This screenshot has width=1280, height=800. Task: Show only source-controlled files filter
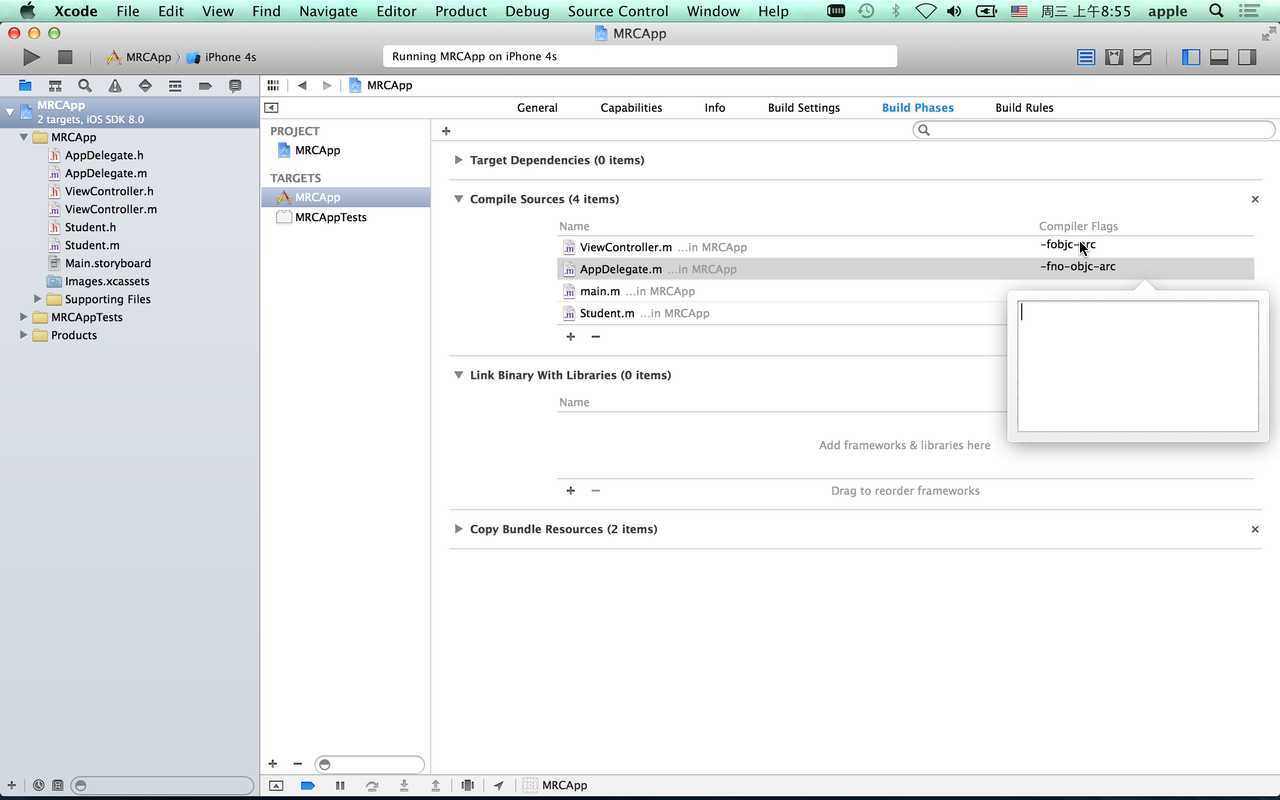pos(58,786)
